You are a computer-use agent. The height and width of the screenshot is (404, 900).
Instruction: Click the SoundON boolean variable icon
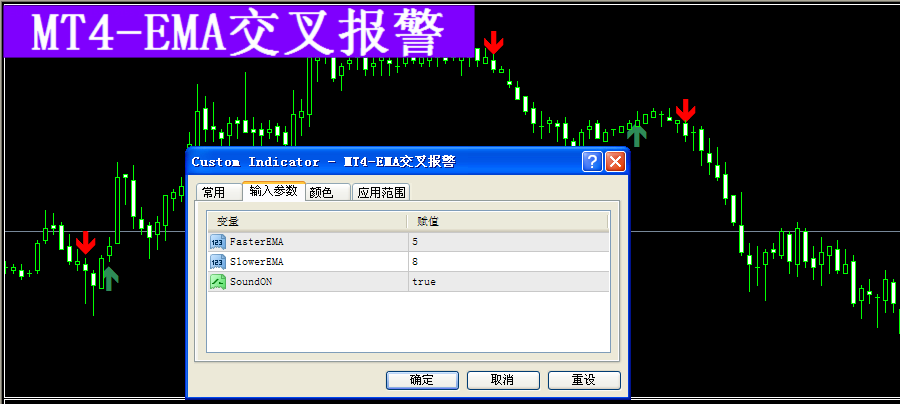tap(218, 282)
